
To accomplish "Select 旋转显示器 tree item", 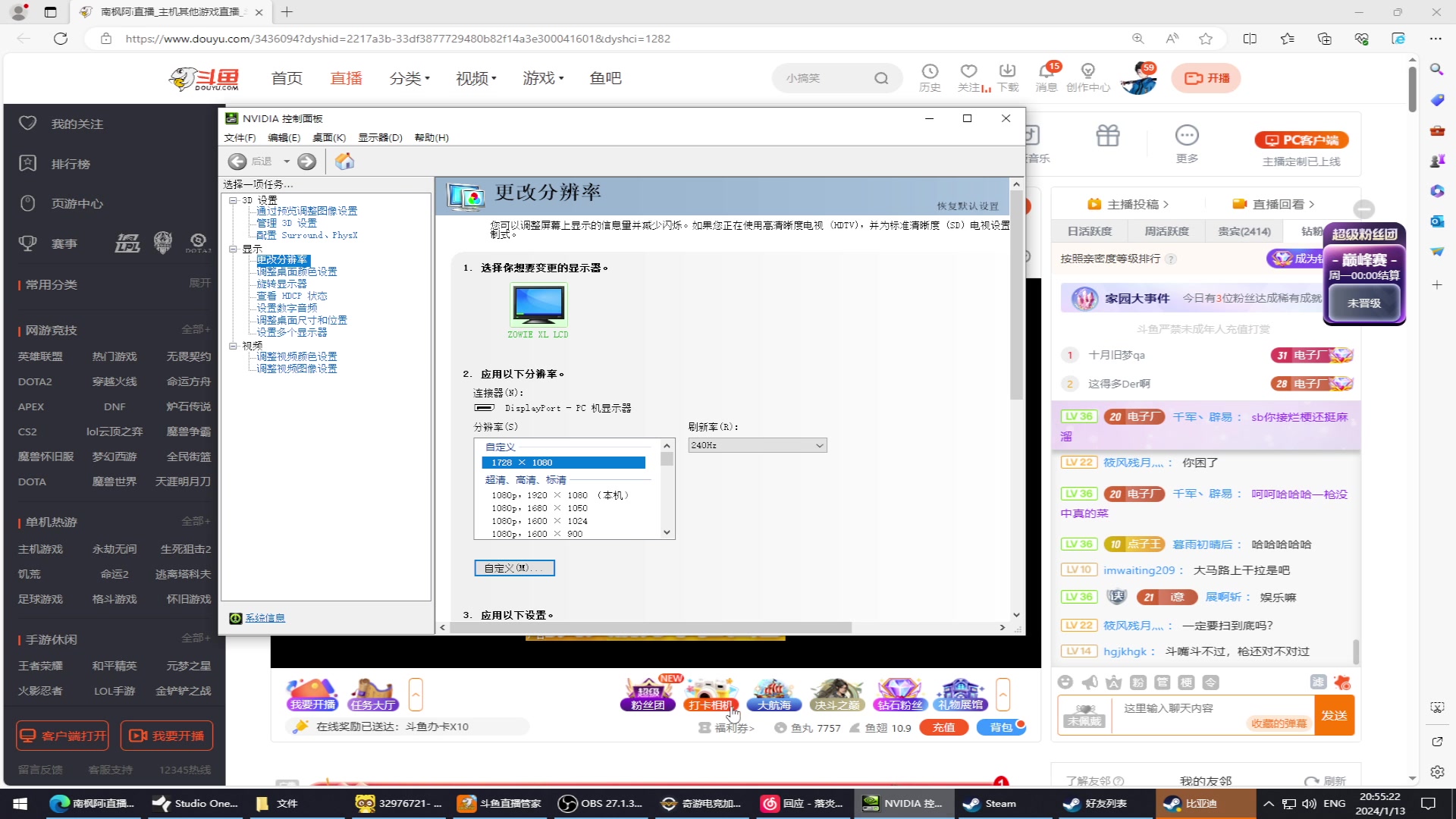I will pyautogui.click(x=281, y=284).
